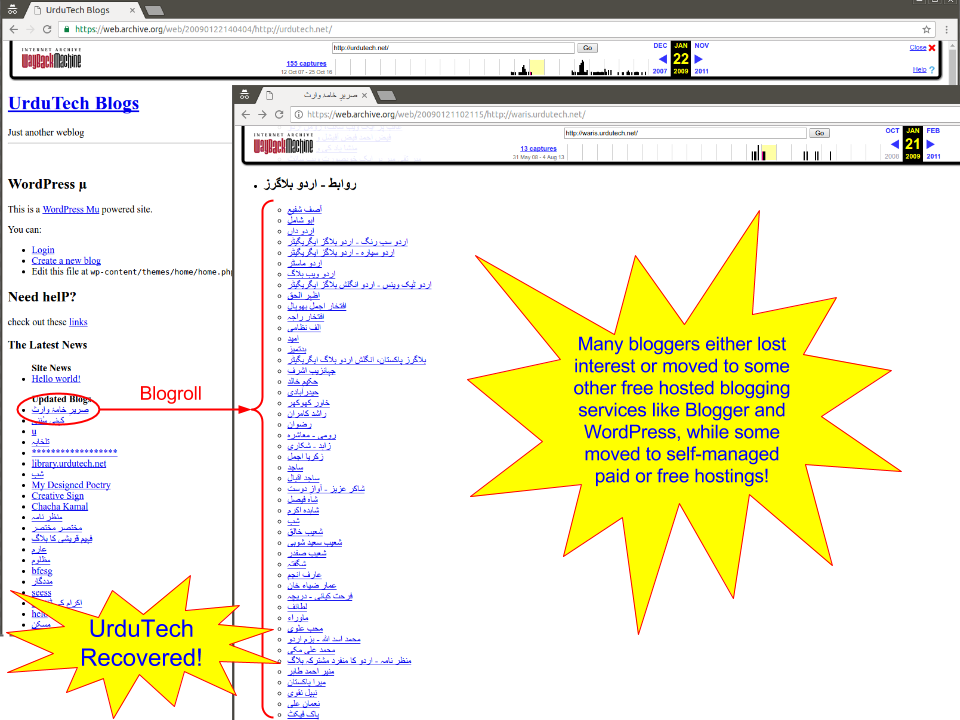The image size is (960, 720).
Task: Reload the UrduTech Blogs page
Action: tap(47, 29)
